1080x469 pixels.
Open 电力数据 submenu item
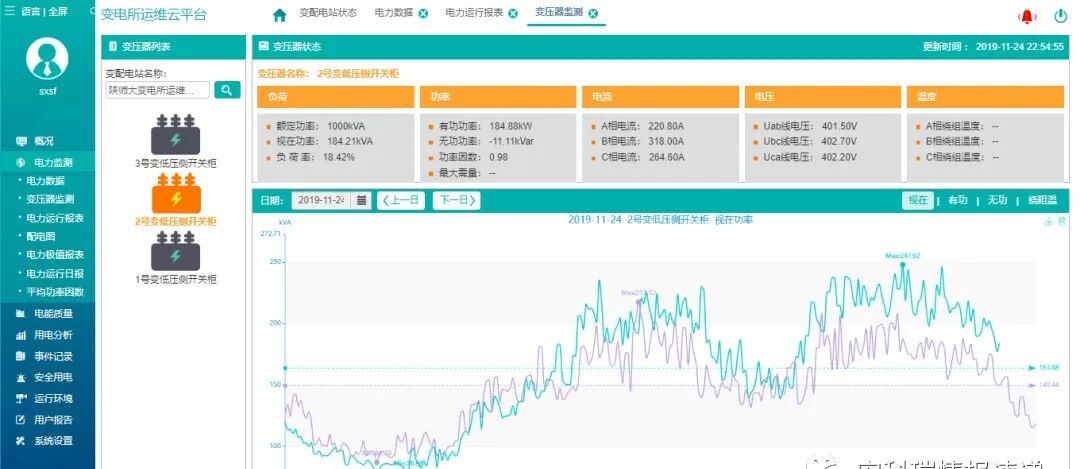[45, 180]
